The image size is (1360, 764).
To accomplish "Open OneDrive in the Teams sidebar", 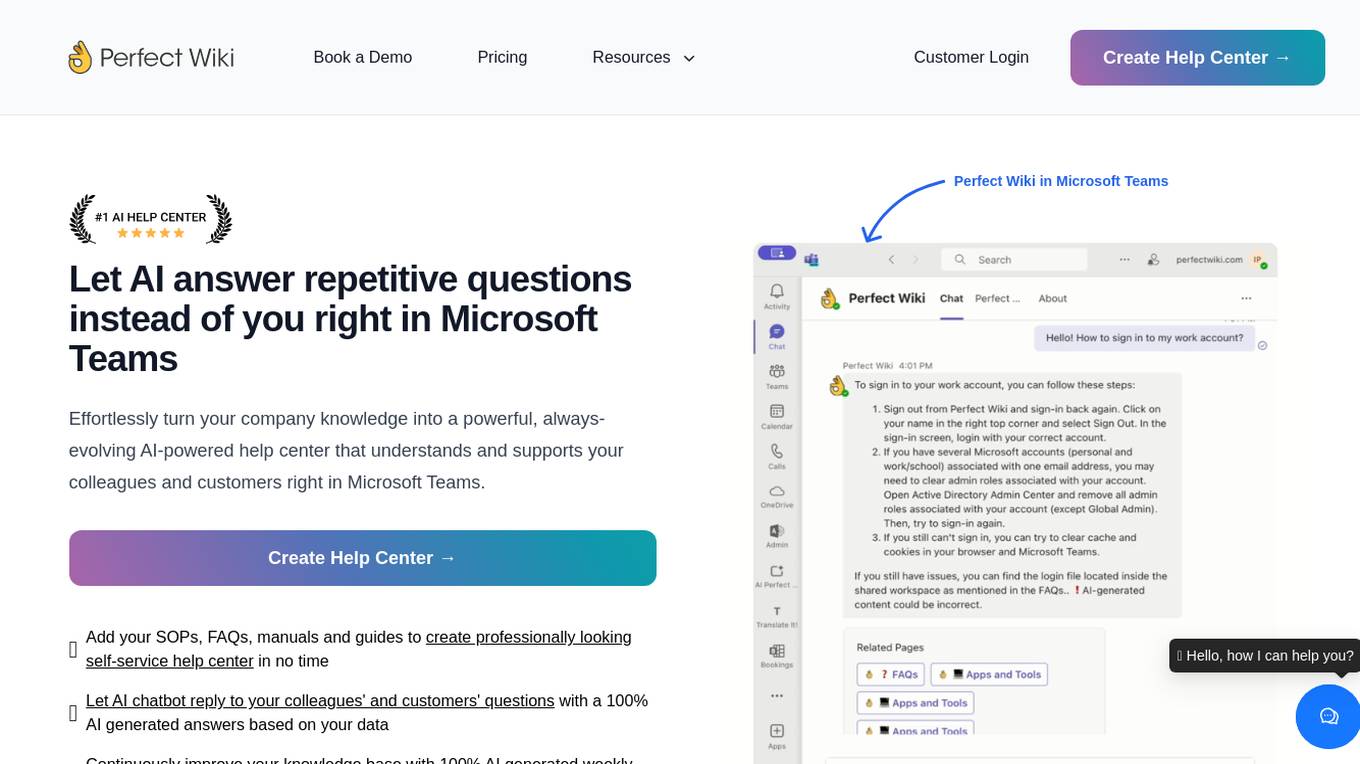I will 777,497.
